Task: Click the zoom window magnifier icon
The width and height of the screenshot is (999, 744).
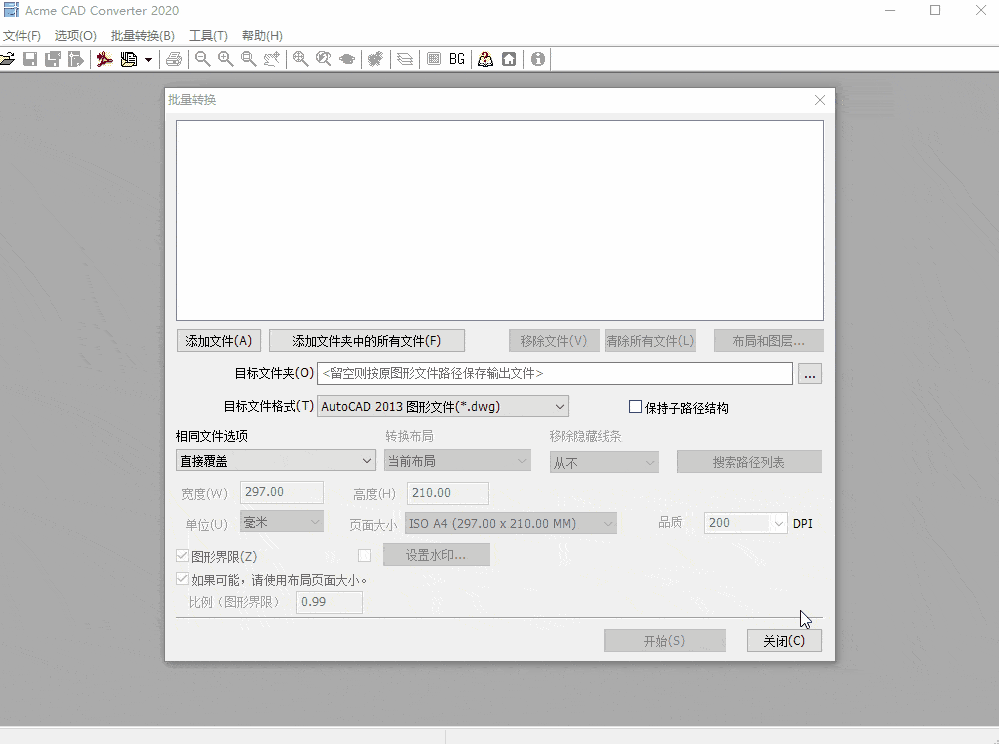Action: point(248,59)
